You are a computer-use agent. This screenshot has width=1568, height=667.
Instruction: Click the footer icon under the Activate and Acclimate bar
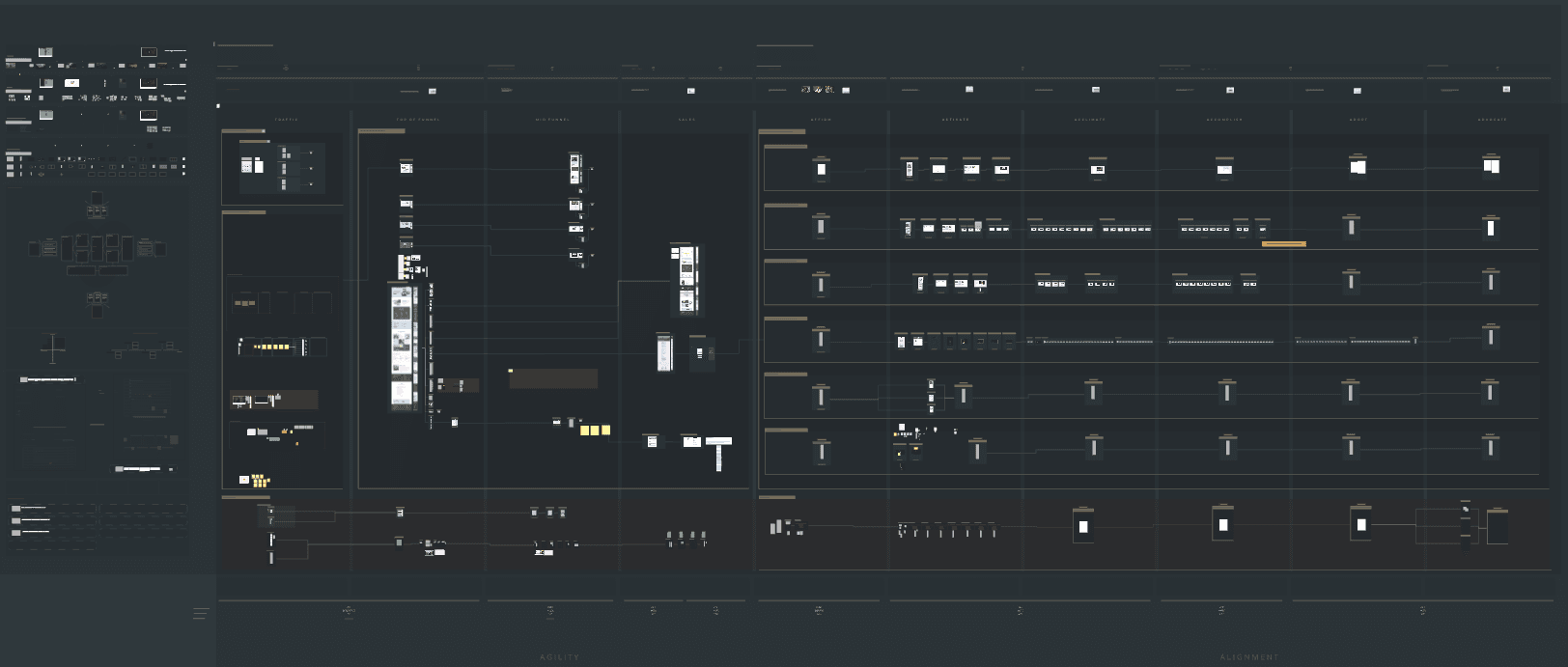(1020, 611)
